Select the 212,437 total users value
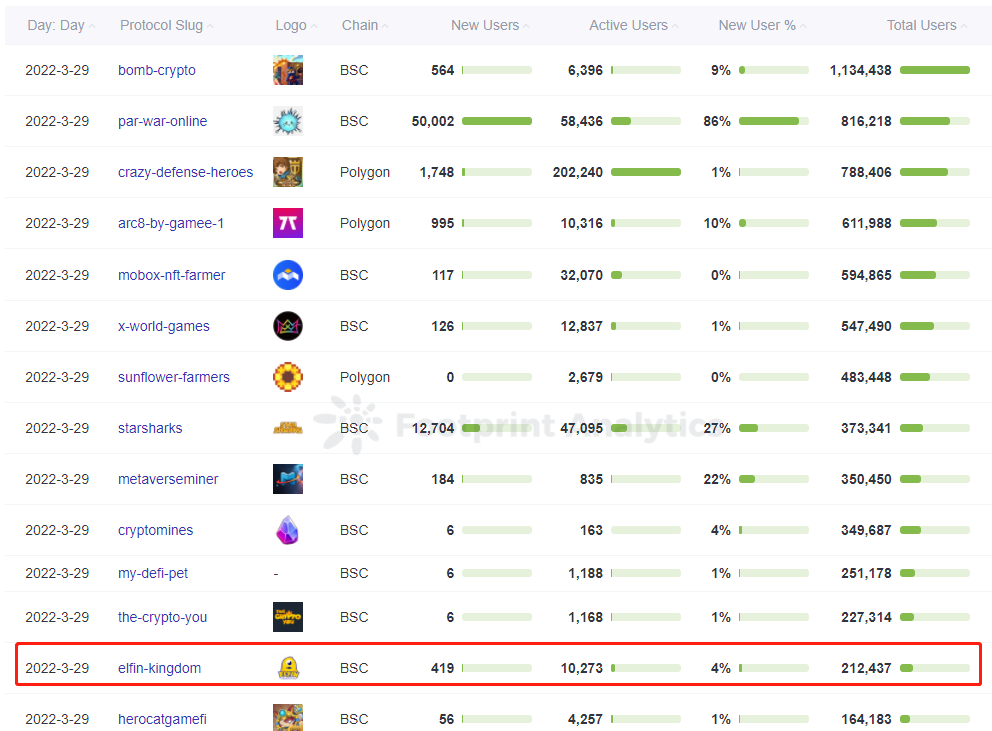Viewport: 992px width, 731px height. [866, 668]
